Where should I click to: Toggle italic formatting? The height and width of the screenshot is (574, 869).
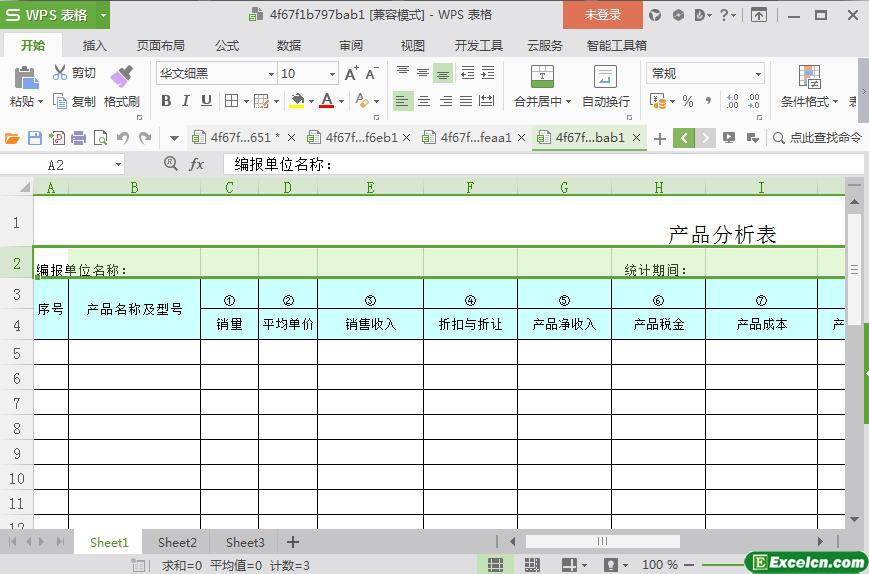click(186, 100)
